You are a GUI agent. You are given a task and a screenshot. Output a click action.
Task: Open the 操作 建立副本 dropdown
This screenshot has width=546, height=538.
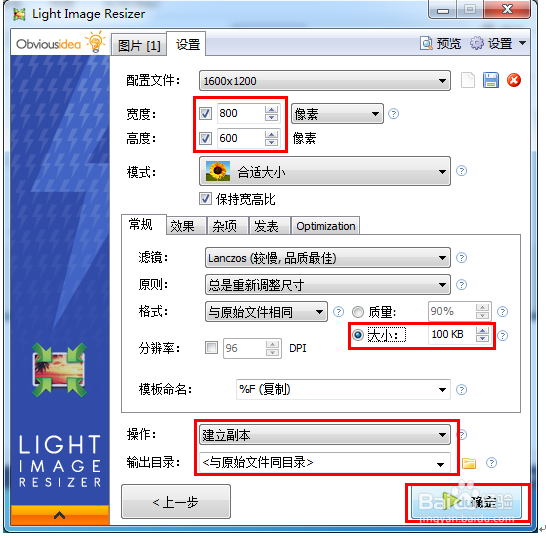[325, 435]
